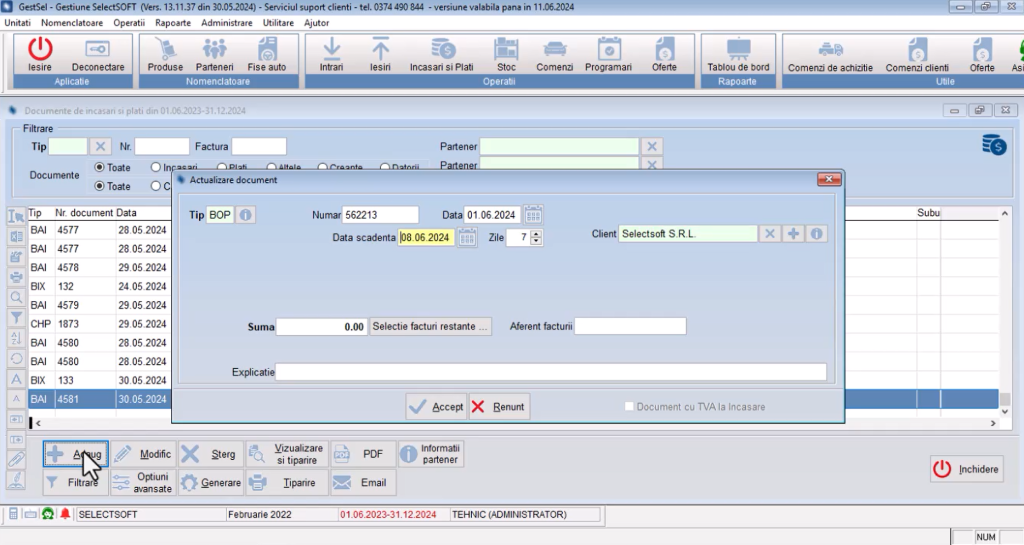Open Comenzi de achizitie
The height and width of the screenshot is (545, 1024).
[x=830, y=55]
